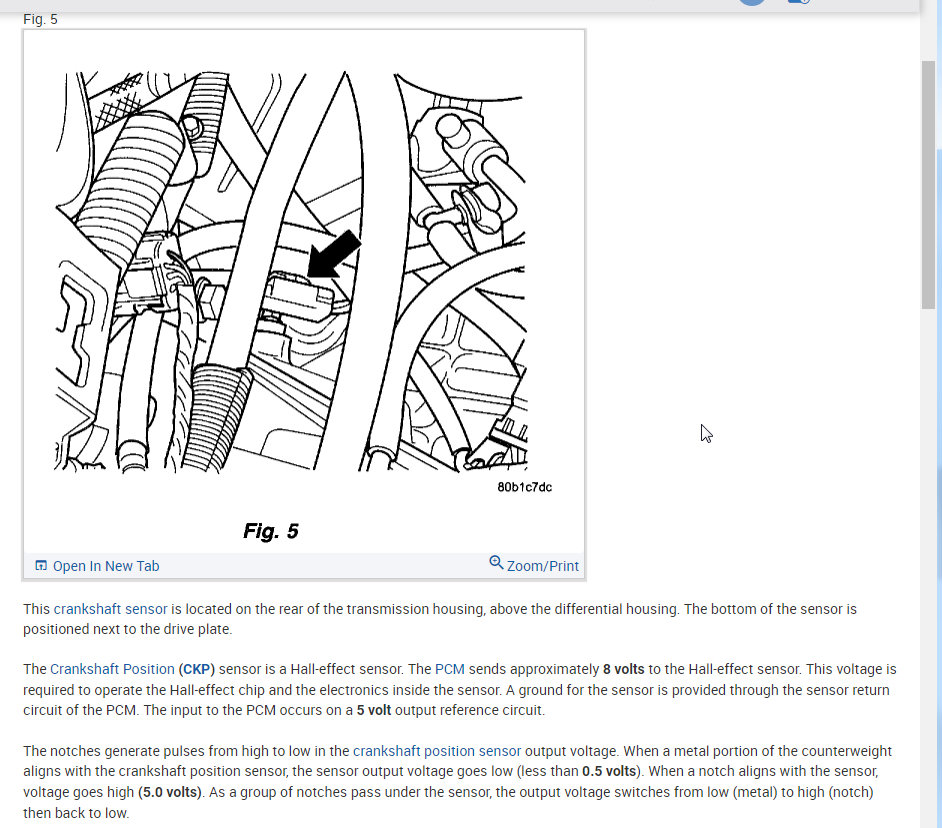
Task: Click the bold '0.5 volts' text
Action: pos(609,771)
